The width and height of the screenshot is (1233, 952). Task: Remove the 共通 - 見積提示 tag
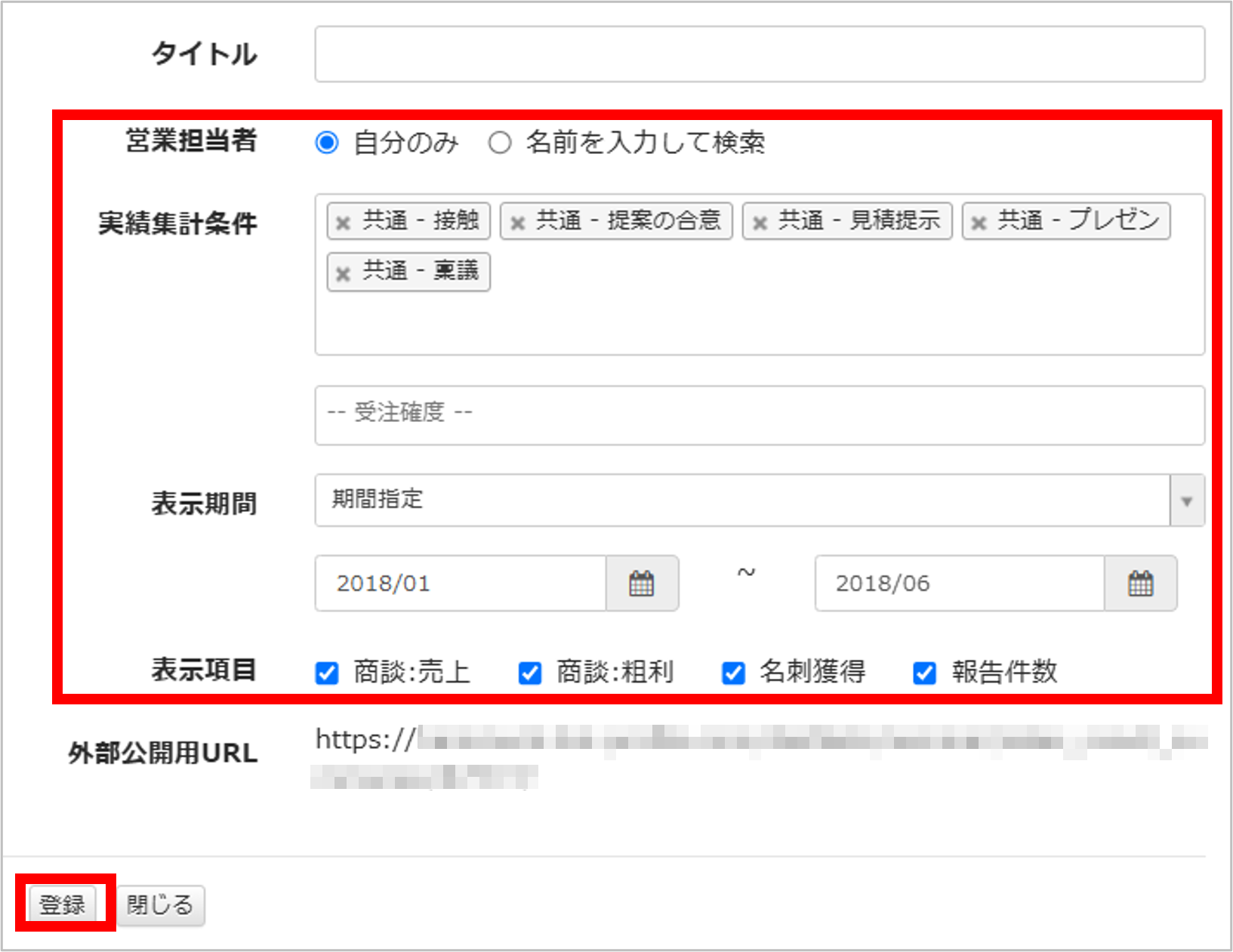[760, 223]
